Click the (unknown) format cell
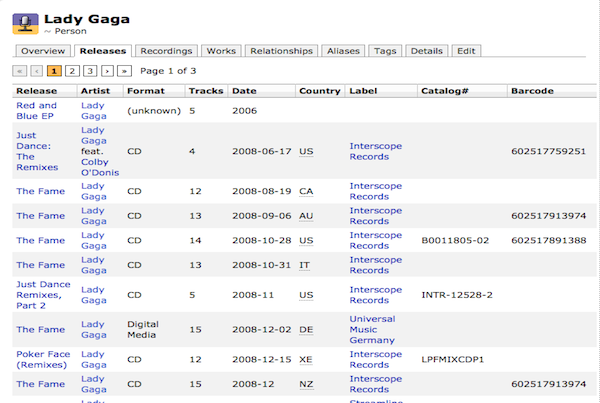Screen dimensions: 600x403 154,111
